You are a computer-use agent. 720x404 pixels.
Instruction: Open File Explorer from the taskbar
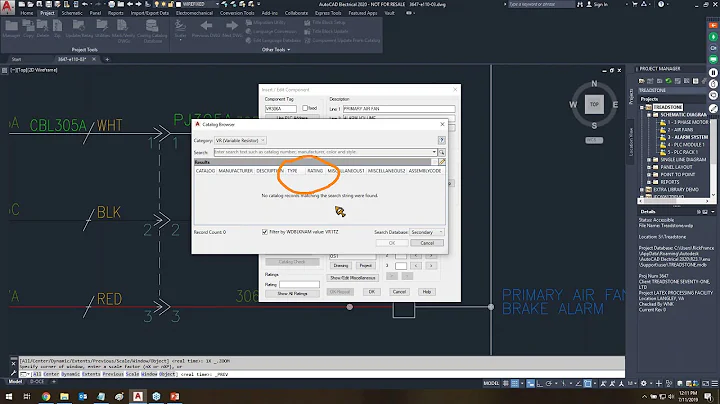click(x=64, y=396)
